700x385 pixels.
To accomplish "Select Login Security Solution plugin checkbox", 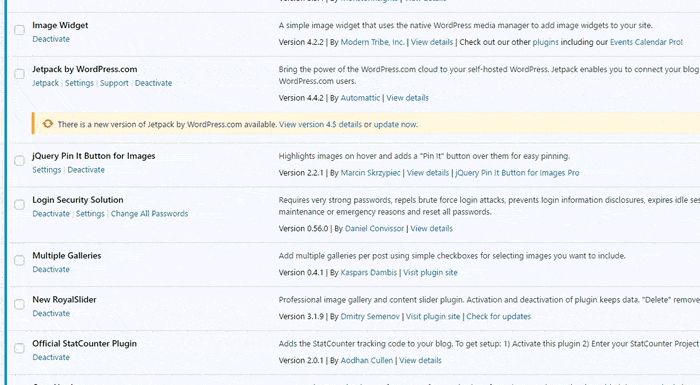I will (x=19, y=205).
